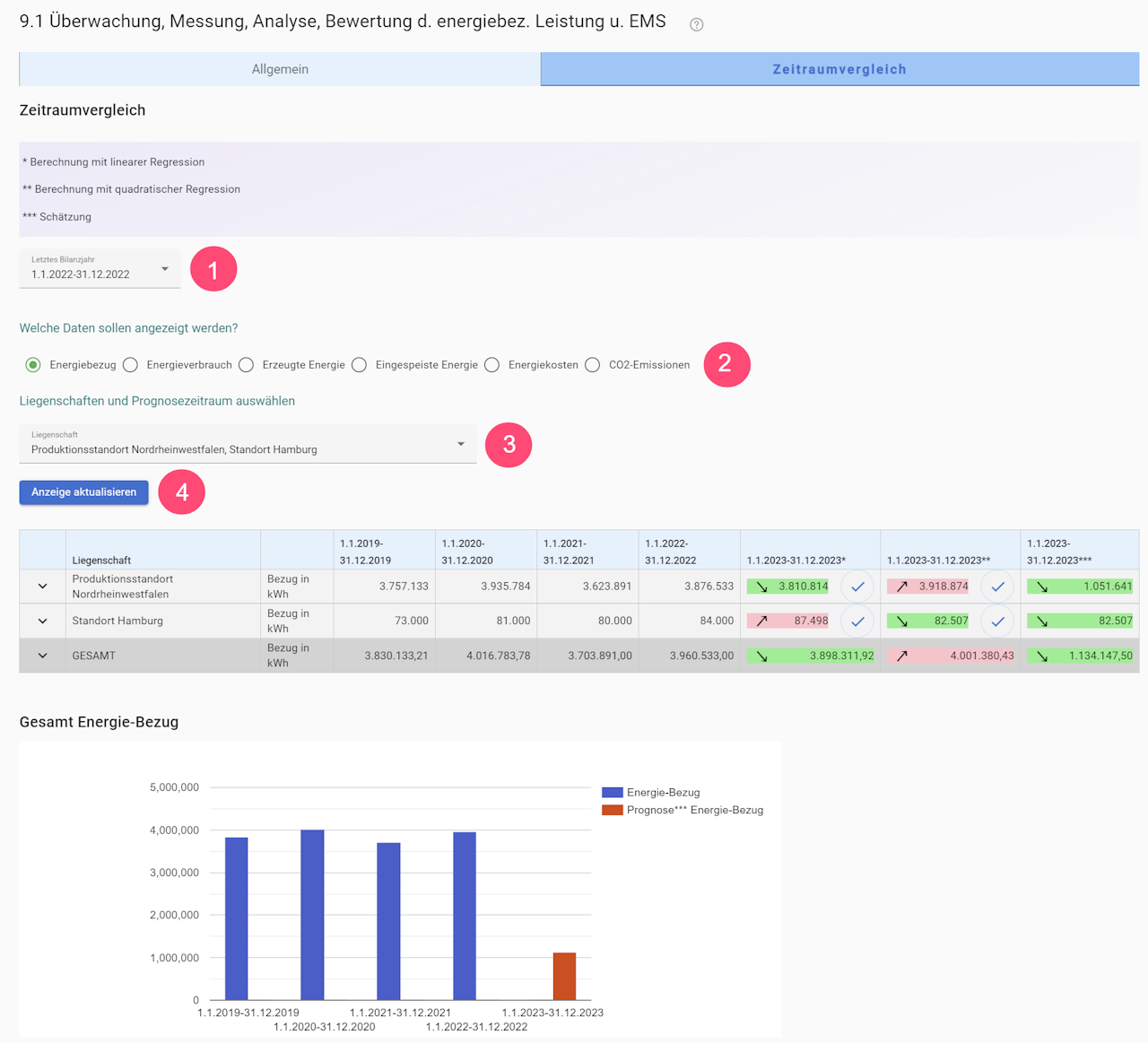Select the Energiekosten radio button
The image size is (1148, 1043).
coord(492,365)
